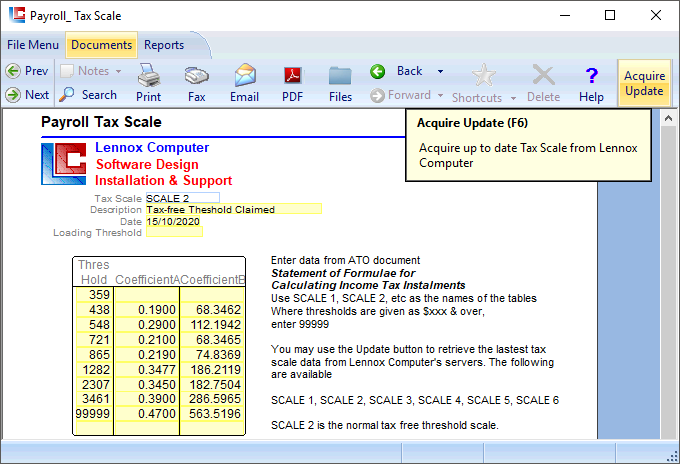Open Search with magnifier icon
This screenshot has height=464, width=680.
coord(88,95)
